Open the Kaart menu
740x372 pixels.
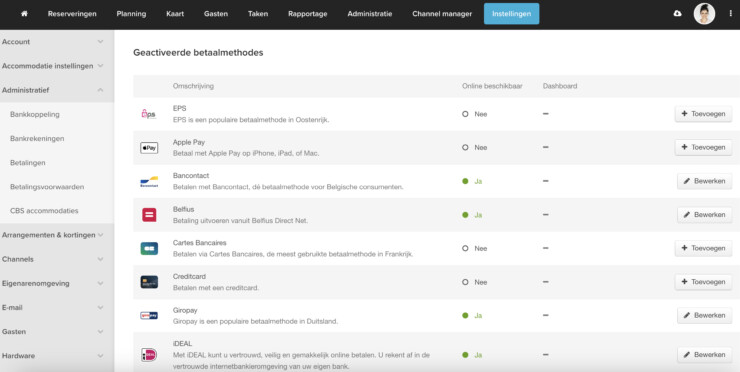tap(175, 14)
